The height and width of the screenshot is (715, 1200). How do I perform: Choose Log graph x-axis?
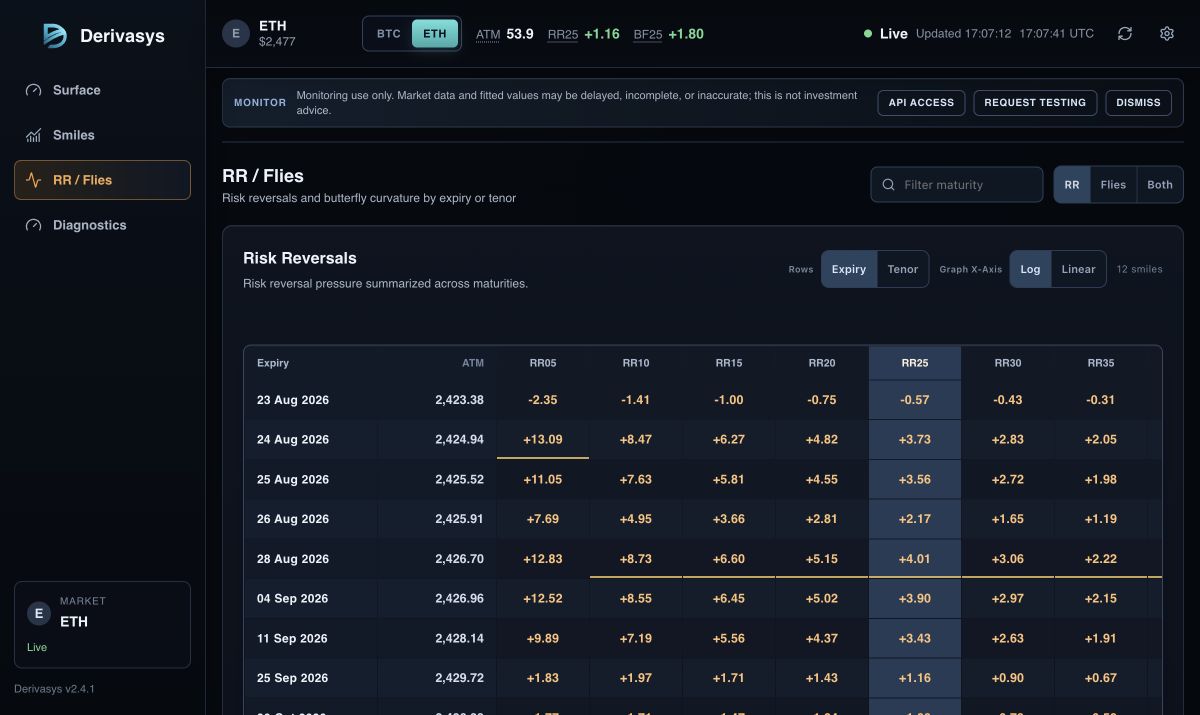tap(1030, 269)
